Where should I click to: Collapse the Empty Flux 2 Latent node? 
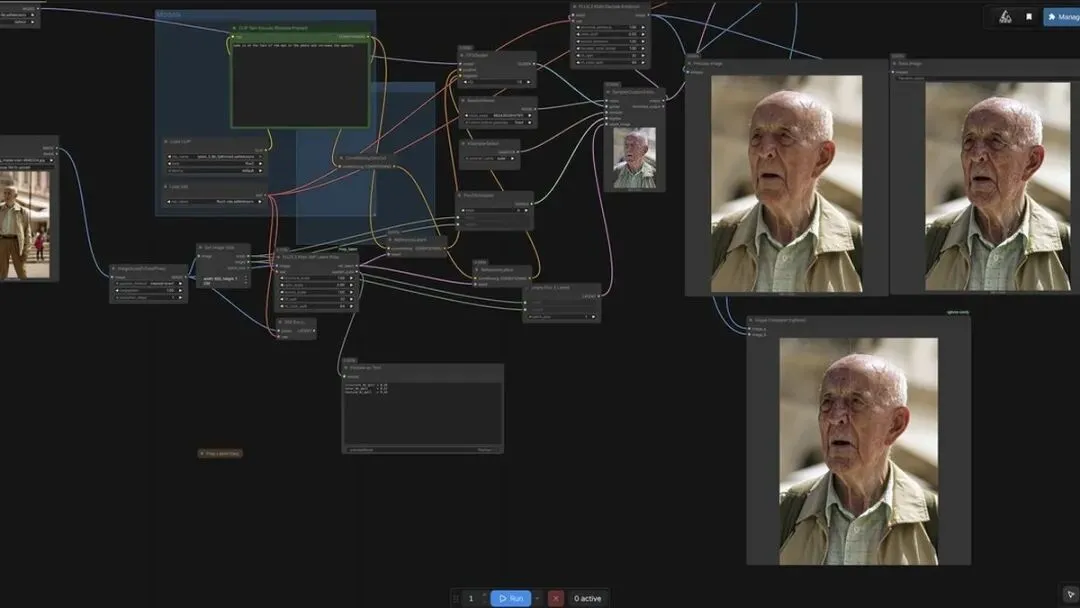point(527,287)
